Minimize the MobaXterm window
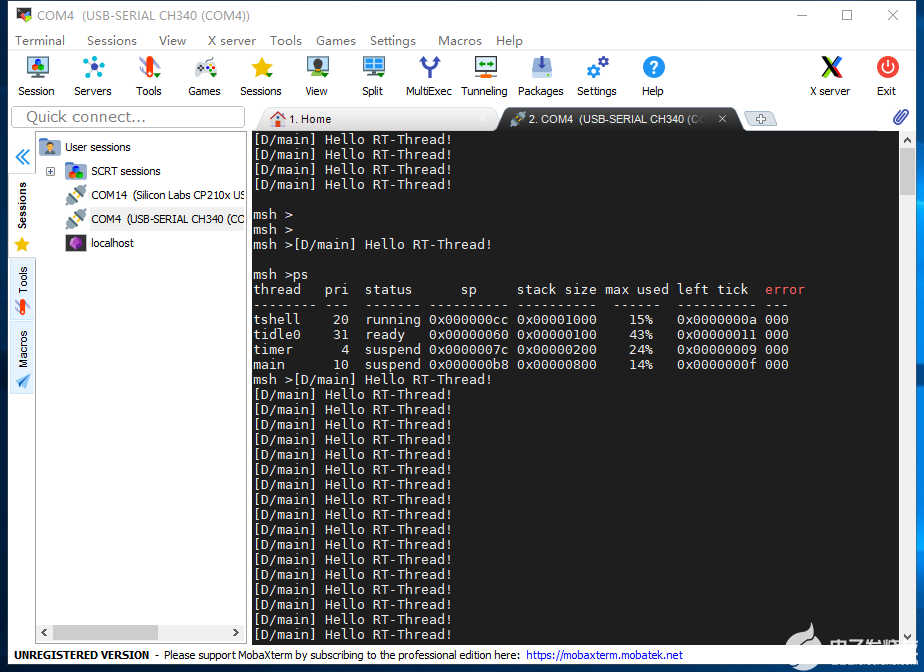 click(802, 15)
